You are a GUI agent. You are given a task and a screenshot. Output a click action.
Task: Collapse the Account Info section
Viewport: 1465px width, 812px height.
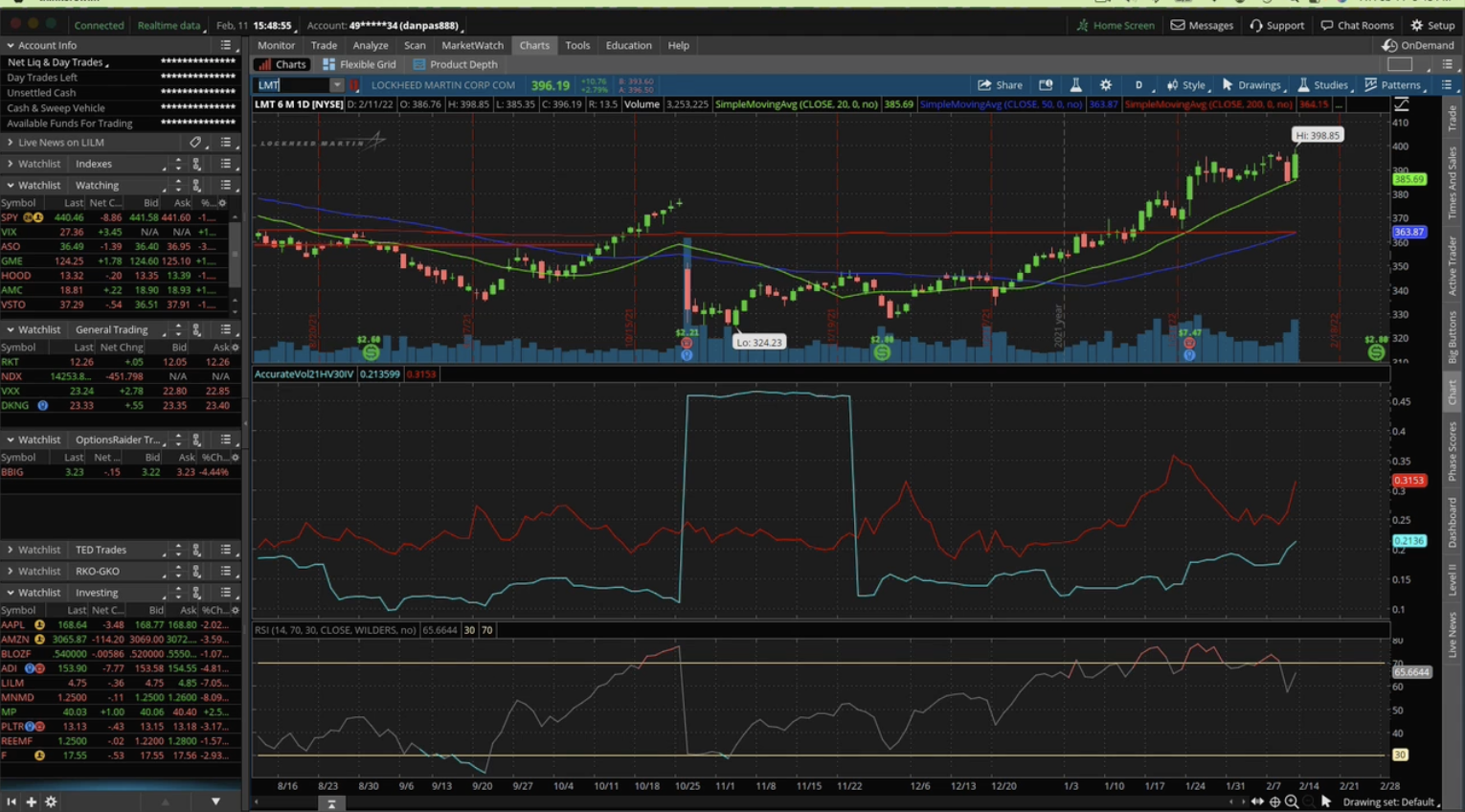11,45
